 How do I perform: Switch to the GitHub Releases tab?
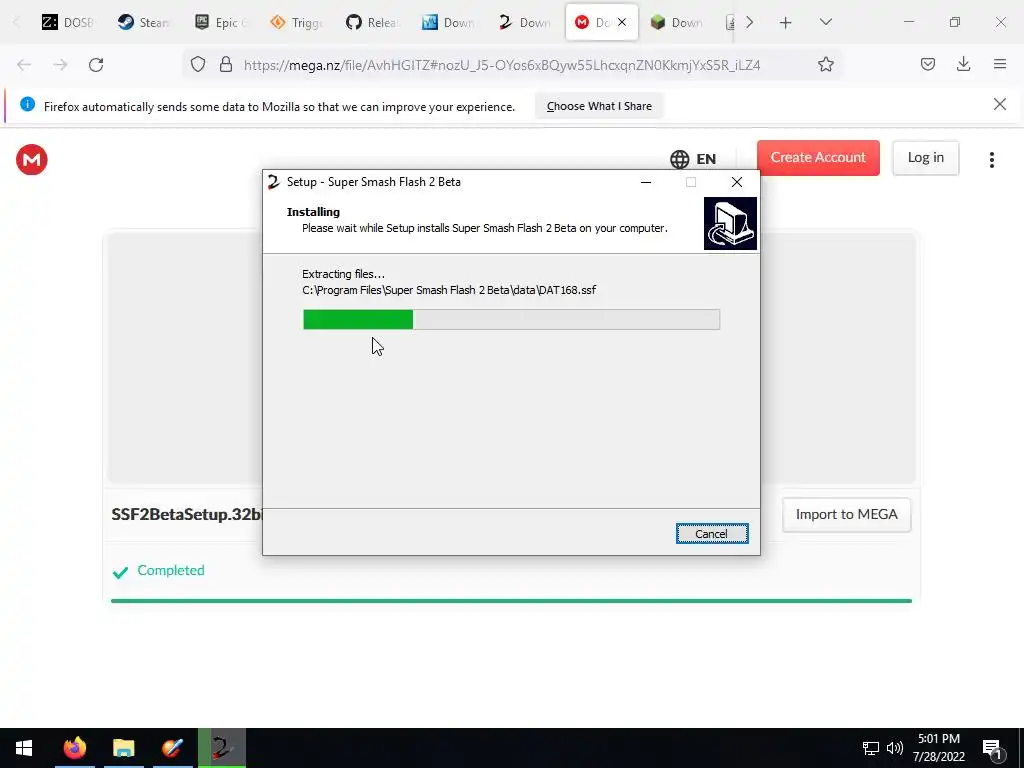(372, 22)
